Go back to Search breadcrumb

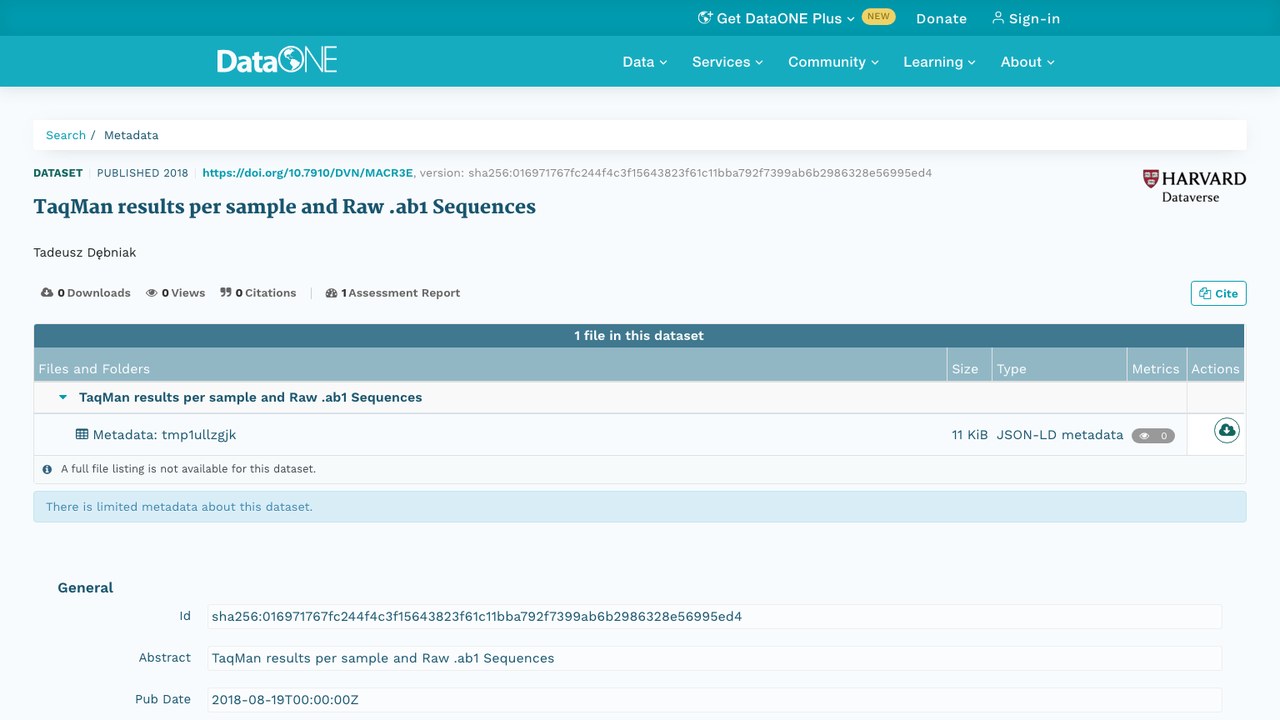[x=66, y=135]
